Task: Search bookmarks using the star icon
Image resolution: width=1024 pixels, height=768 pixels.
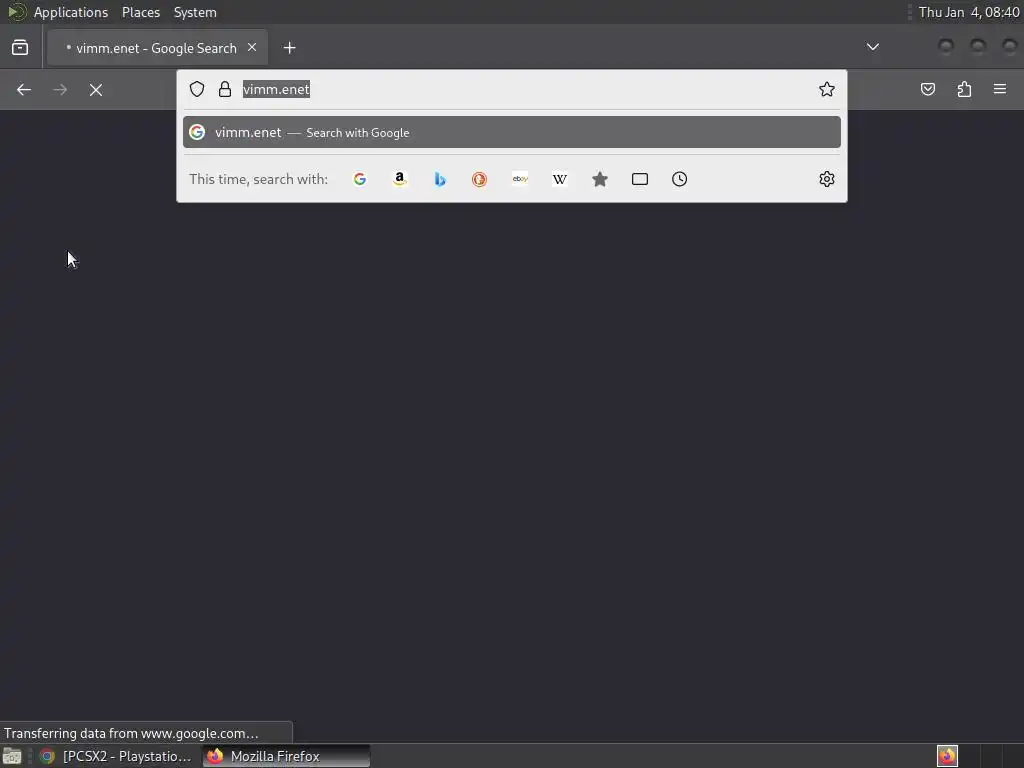Action: point(600,179)
